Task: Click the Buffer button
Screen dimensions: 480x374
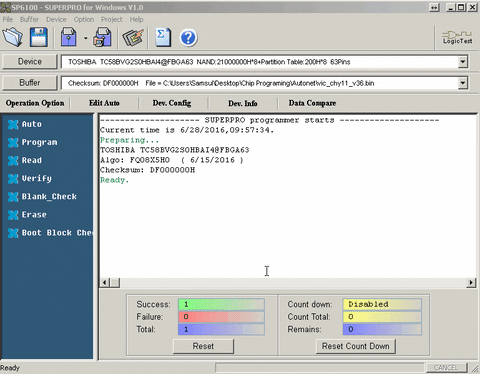Action: point(30,83)
